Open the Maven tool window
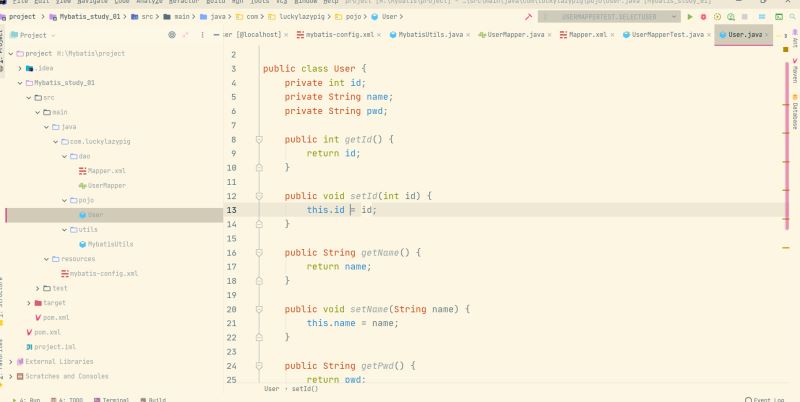The width and height of the screenshot is (800, 402). (795, 70)
